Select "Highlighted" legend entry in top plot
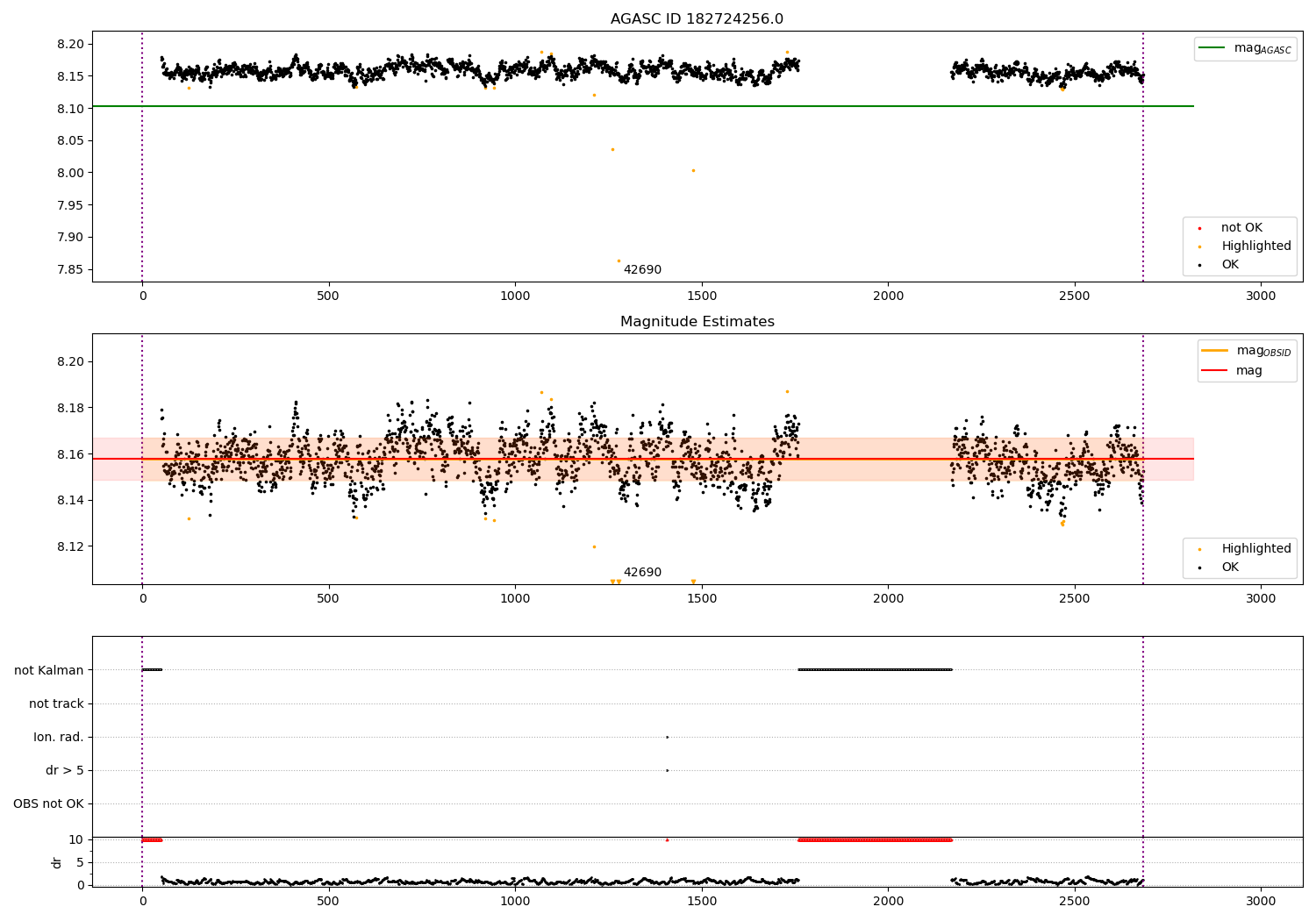The width and height of the screenshot is (1316, 921). pyautogui.click(x=1246, y=246)
